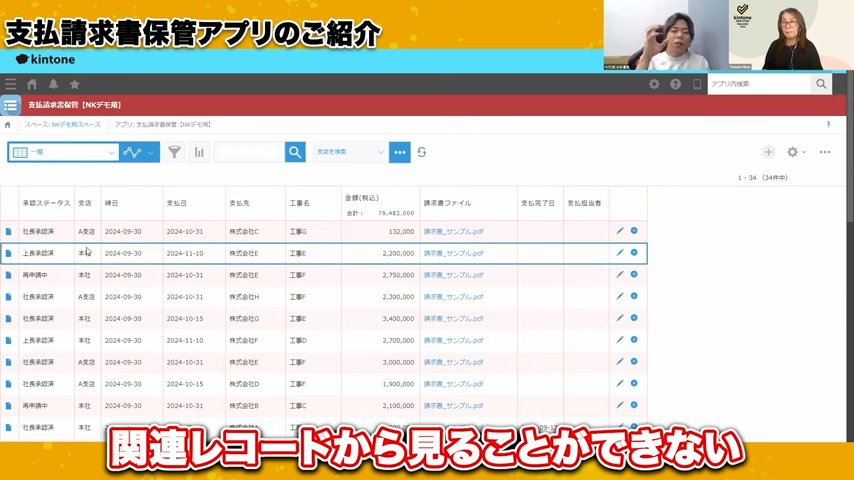Image resolution: width=854 pixels, height=480 pixels.
Task: Go to kintone portal home icon
Action: tap(32, 84)
